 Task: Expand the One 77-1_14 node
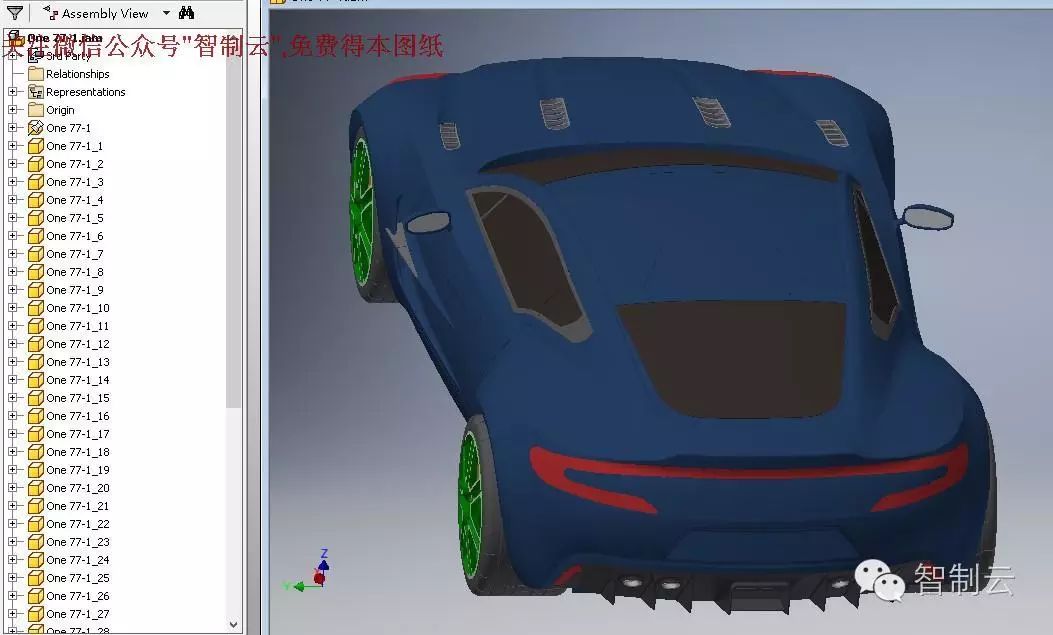[x=12, y=380]
